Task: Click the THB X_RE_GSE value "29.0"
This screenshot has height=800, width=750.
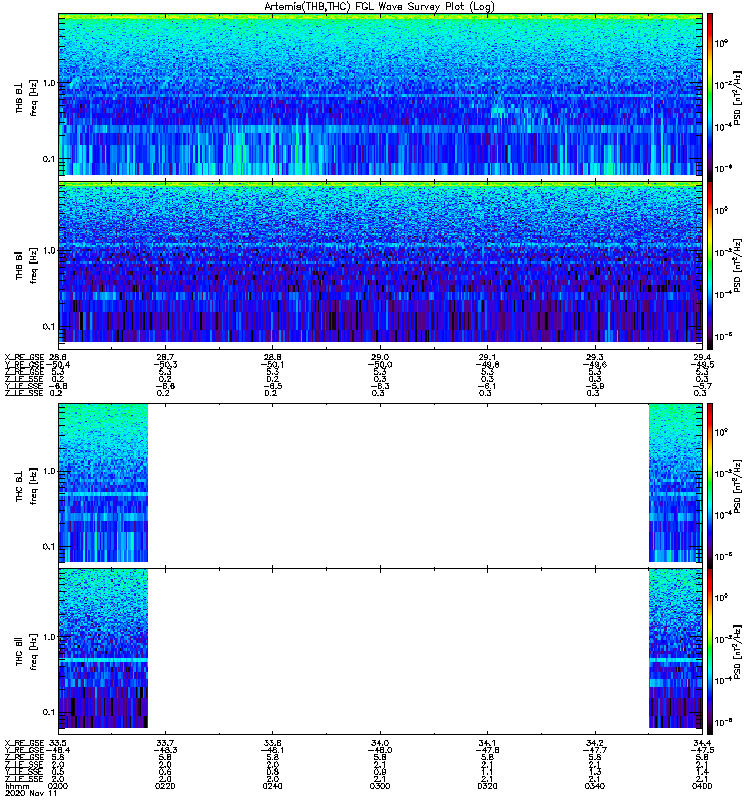Action: click(x=380, y=357)
